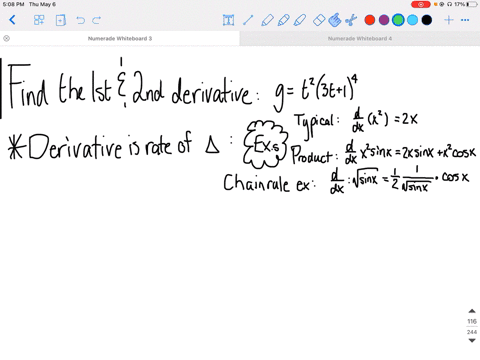Switch to the Numerade Whiteboard 4 tab
The height and width of the screenshot is (360, 480).
pos(360,38)
